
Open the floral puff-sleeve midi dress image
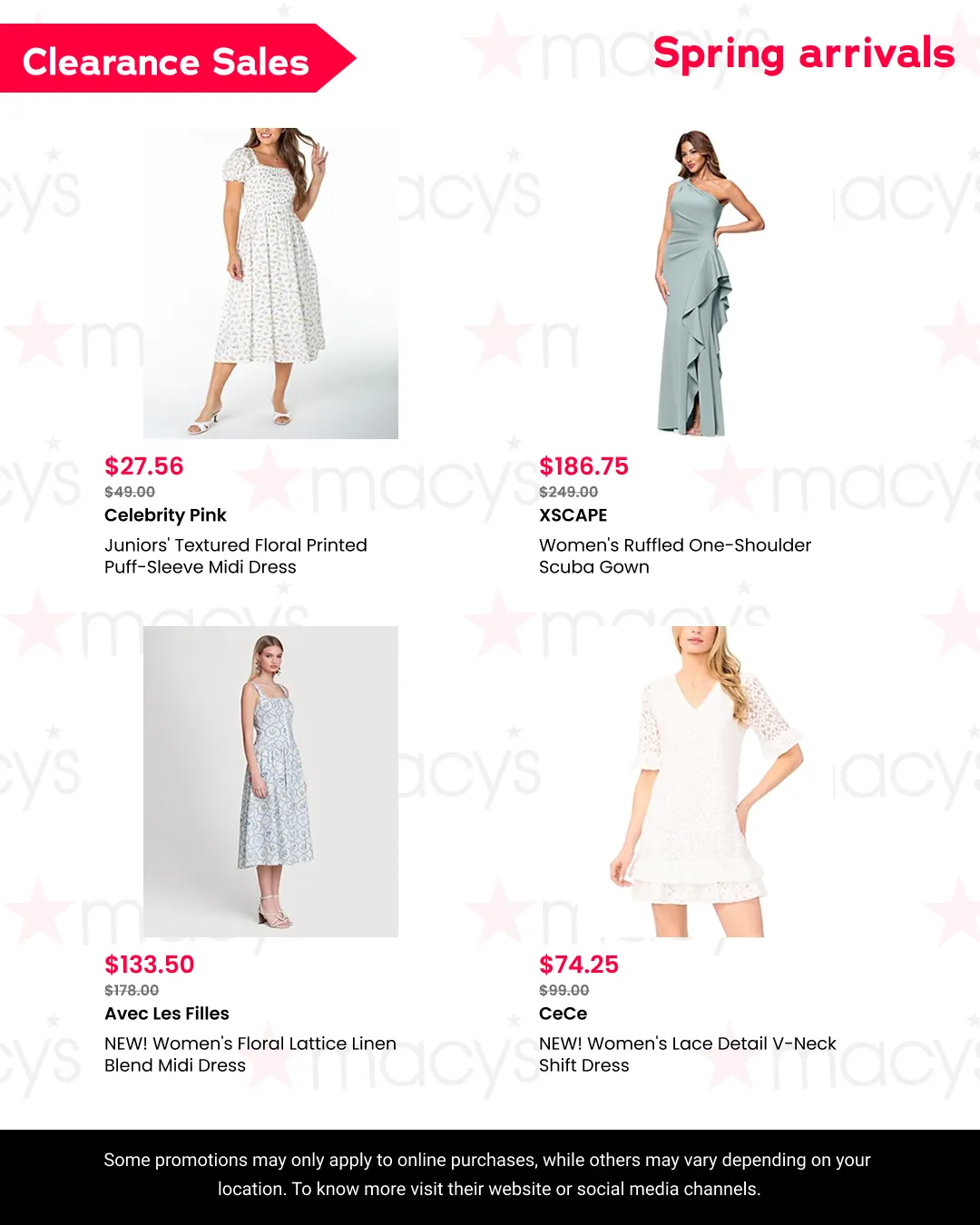tap(270, 283)
